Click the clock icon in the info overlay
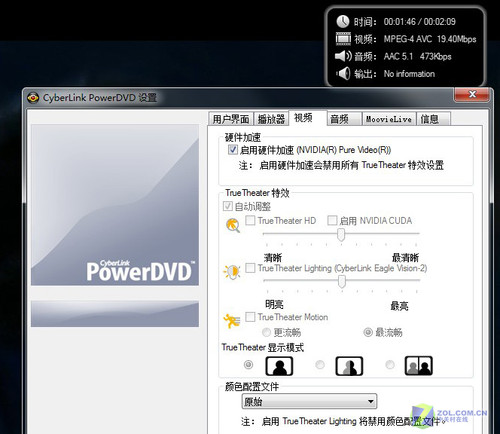 (x=342, y=22)
